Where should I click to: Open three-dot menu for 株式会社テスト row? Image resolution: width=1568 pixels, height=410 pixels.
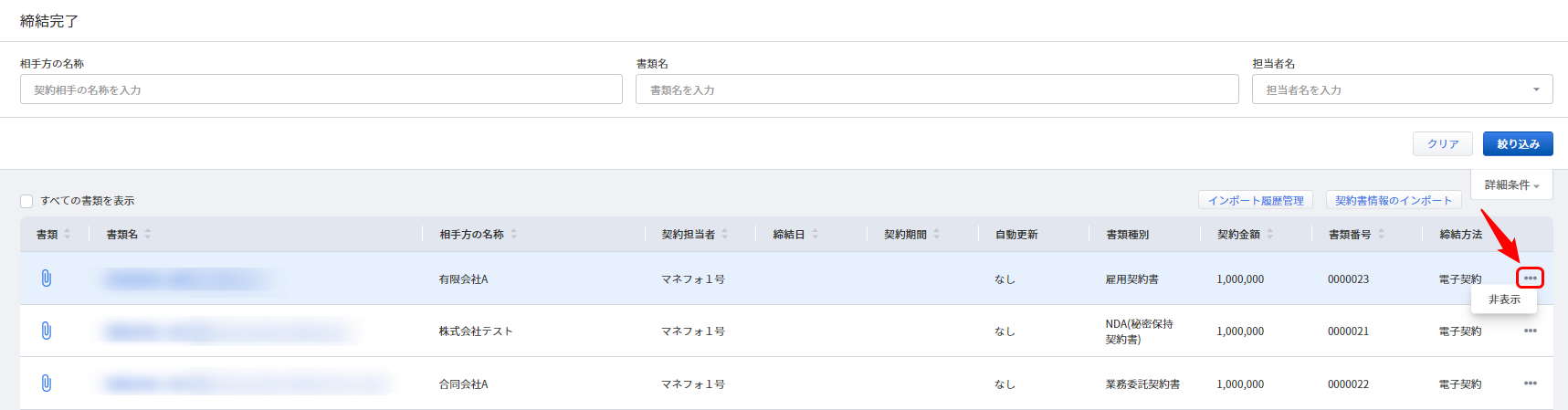pos(1530,331)
